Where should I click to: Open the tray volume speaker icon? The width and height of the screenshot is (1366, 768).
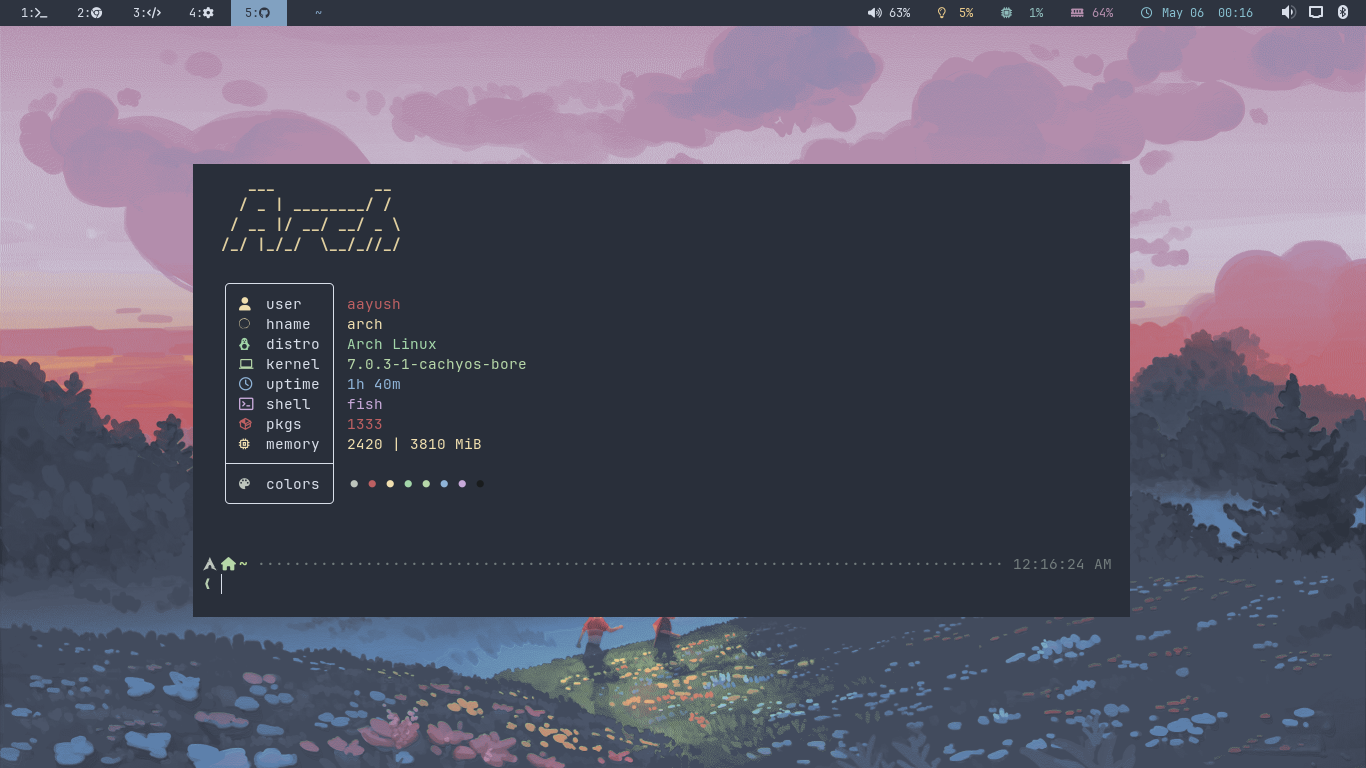pyautogui.click(x=1288, y=13)
